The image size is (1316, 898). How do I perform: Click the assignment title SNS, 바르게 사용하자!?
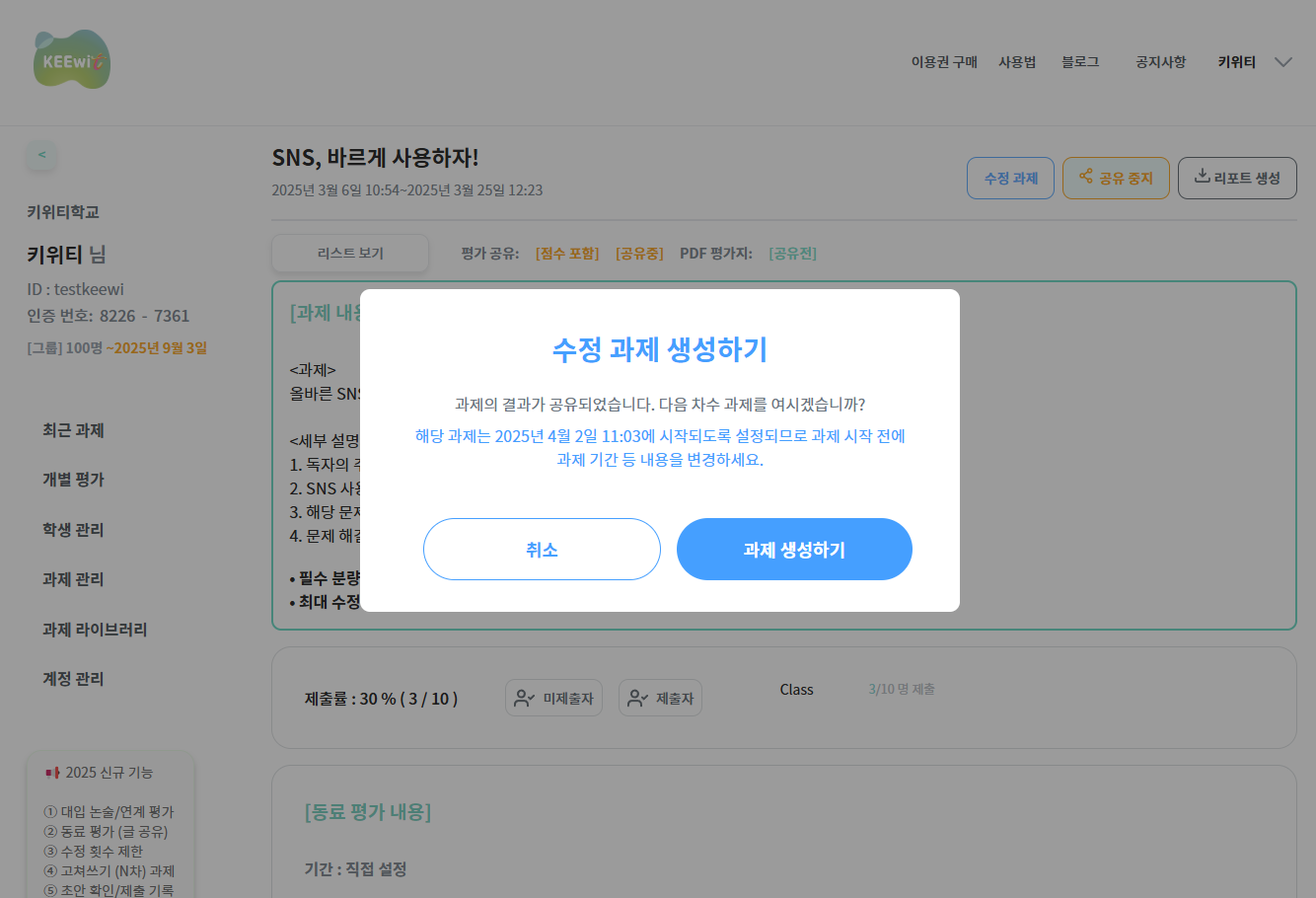375,158
